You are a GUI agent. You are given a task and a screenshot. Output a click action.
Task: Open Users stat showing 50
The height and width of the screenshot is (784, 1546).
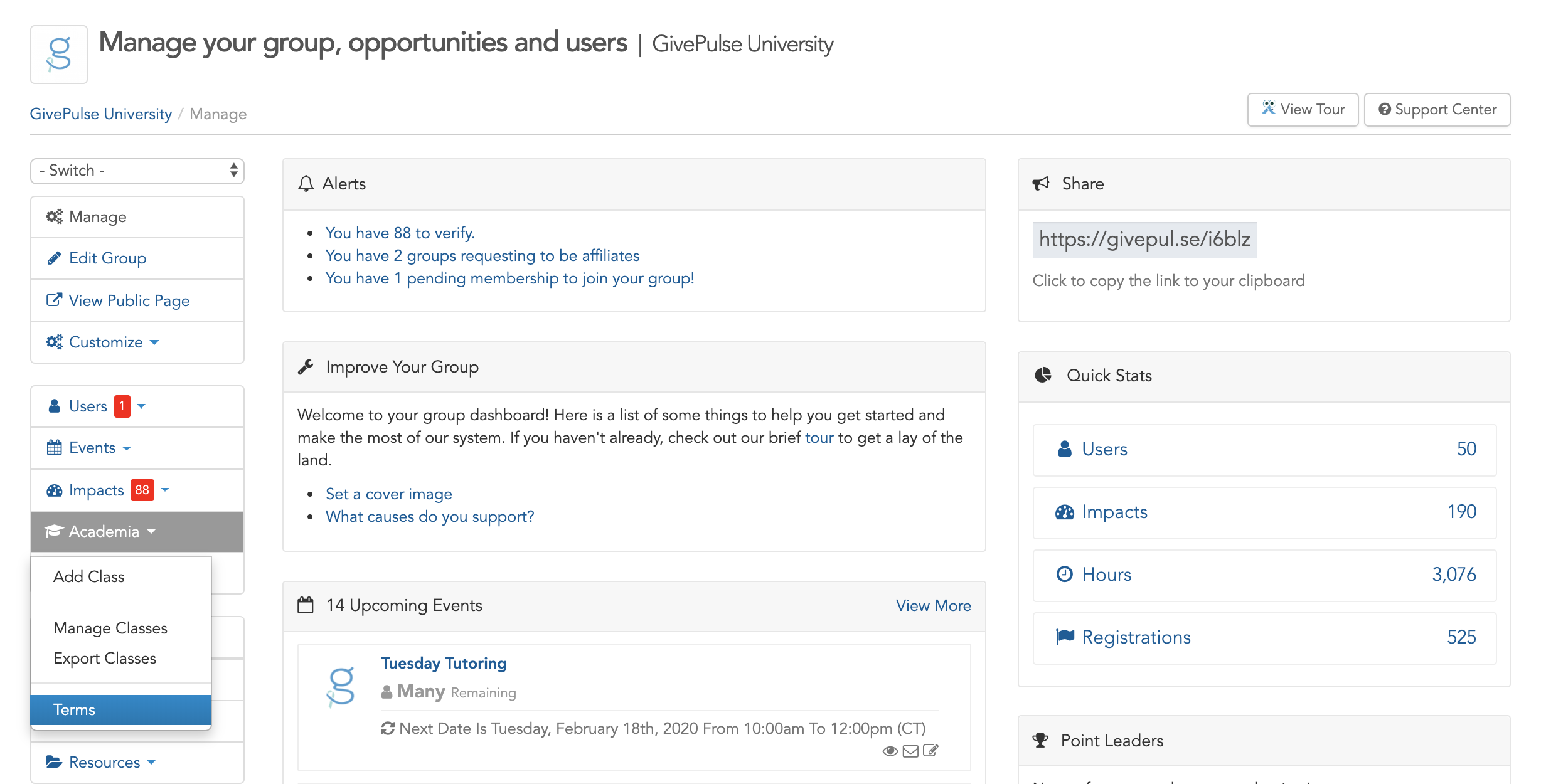(x=1264, y=450)
